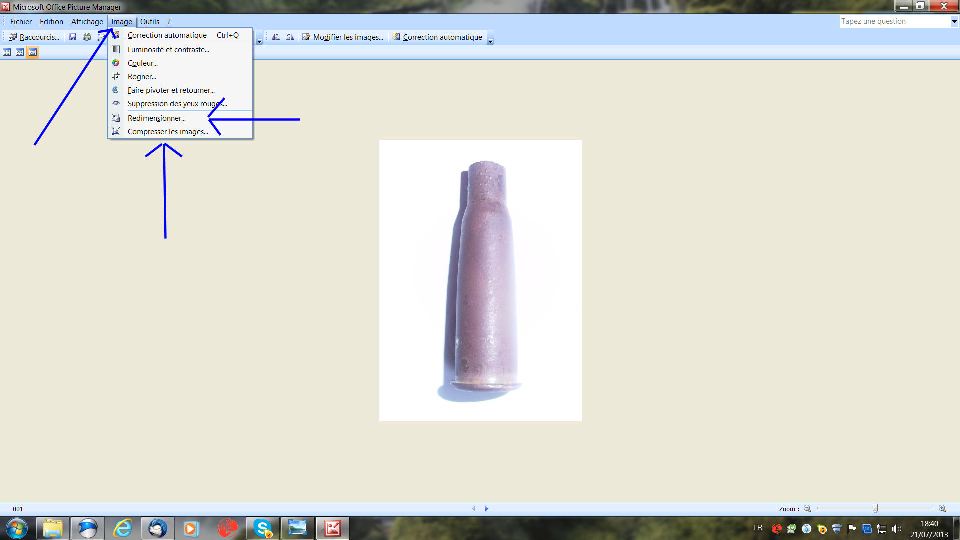The width and height of the screenshot is (960, 540).
Task: Switch to filmstrip view icon
Action: [x=20, y=53]
